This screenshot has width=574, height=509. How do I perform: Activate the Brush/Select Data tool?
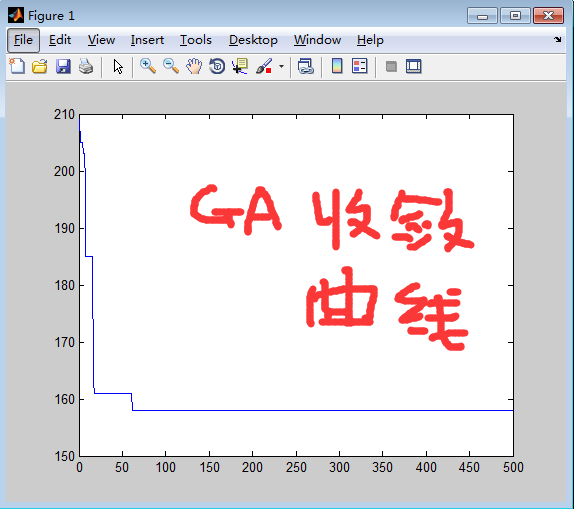[264, 66]
